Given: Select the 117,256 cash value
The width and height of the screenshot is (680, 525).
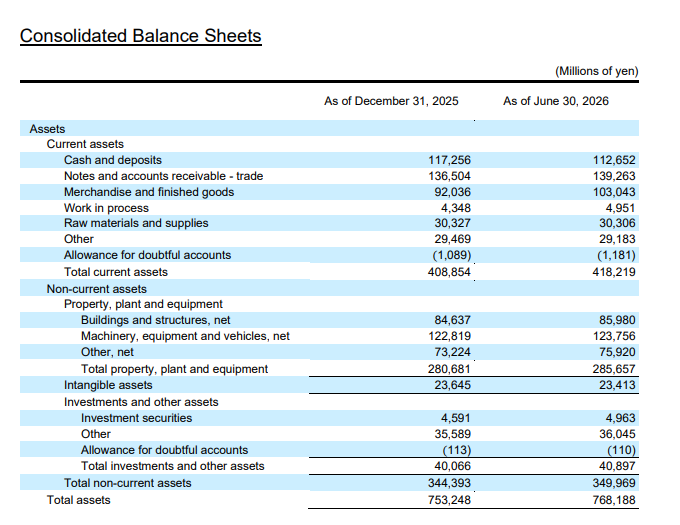Looking at the screenshot, I should click(449, 160).
